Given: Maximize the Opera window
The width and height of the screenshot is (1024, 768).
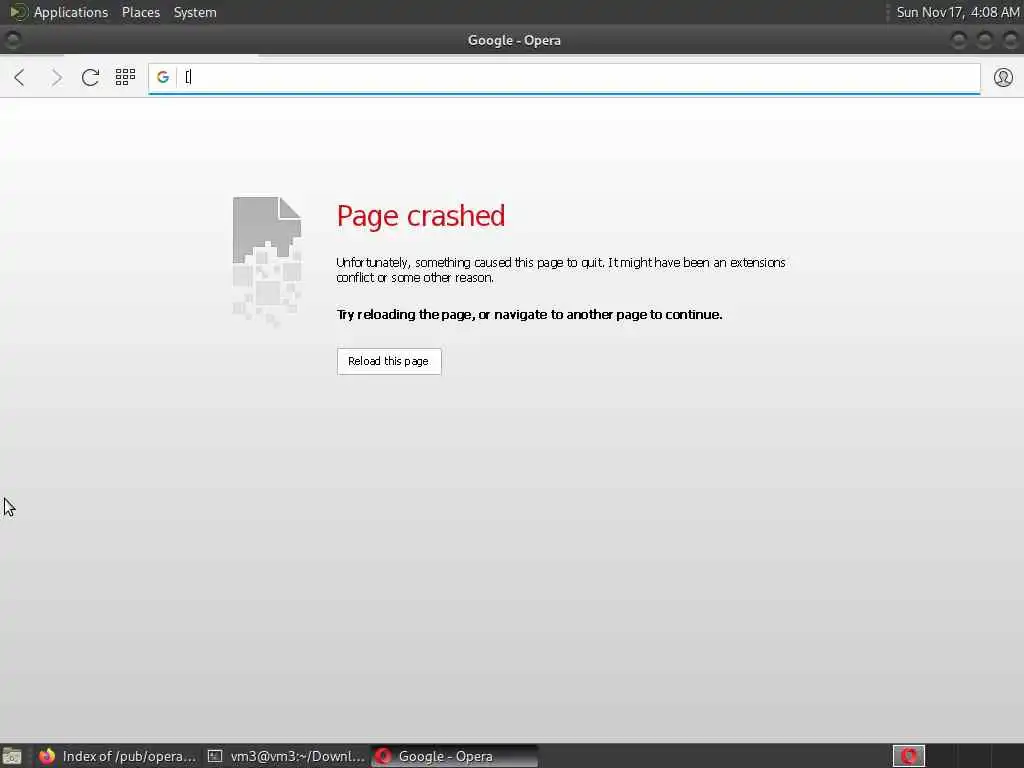Looking at the screenshot, I should click(984, 40).
